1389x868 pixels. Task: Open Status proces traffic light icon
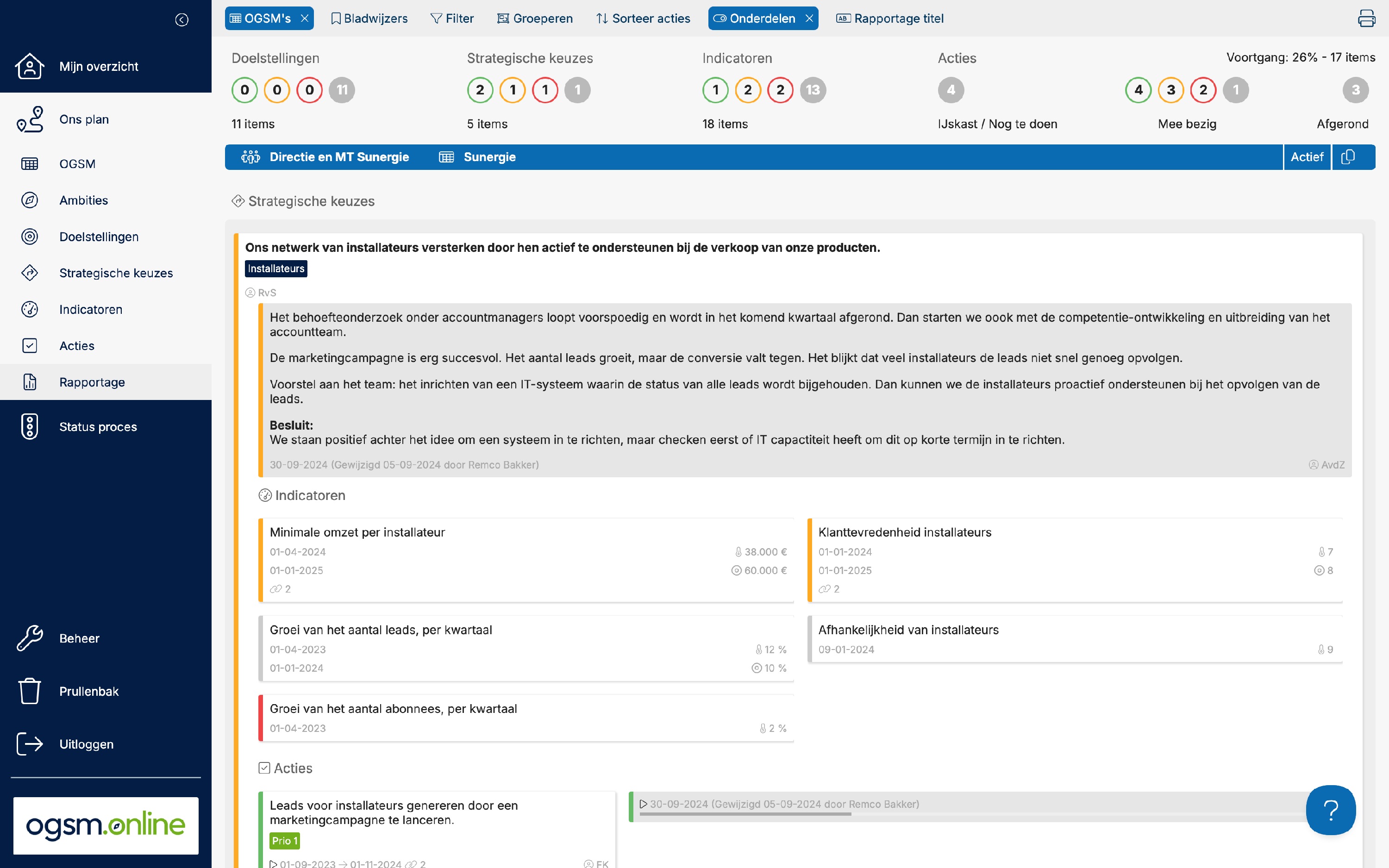pyautogui.click(x=29, y=426)
